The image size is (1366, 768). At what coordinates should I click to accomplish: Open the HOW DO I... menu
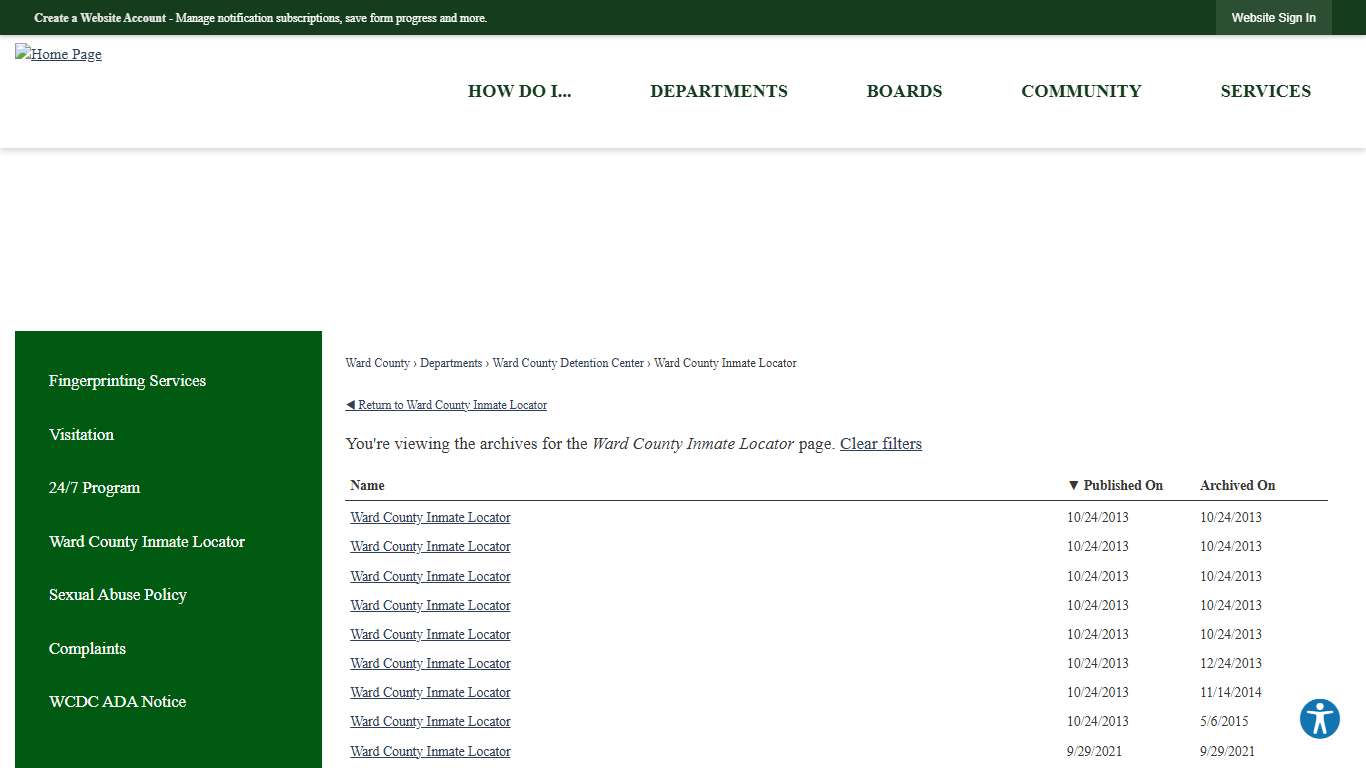point(519,91)
